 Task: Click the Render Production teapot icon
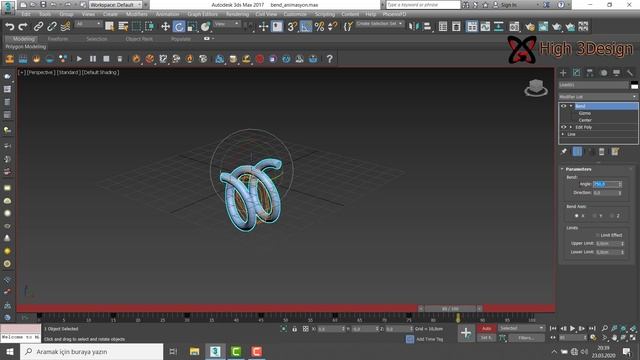(557, 27)
